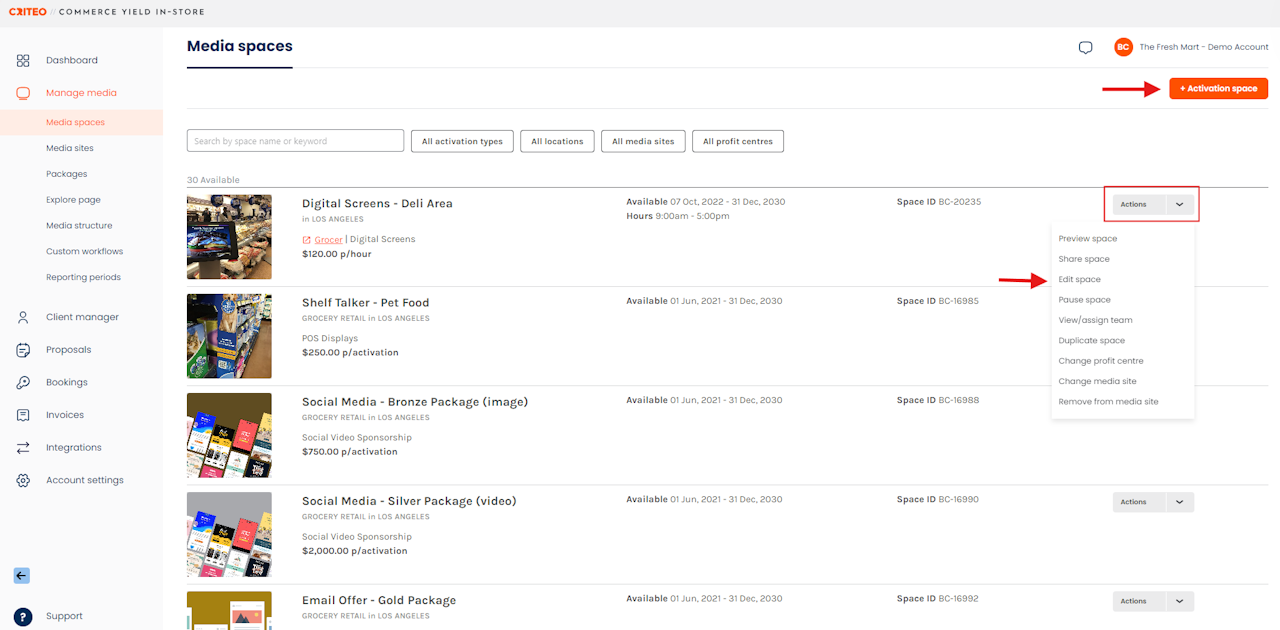Expand Actions dropdown for Social Media Silver Package
This screenshot has height=630, width=1280.
[1179, 502]
